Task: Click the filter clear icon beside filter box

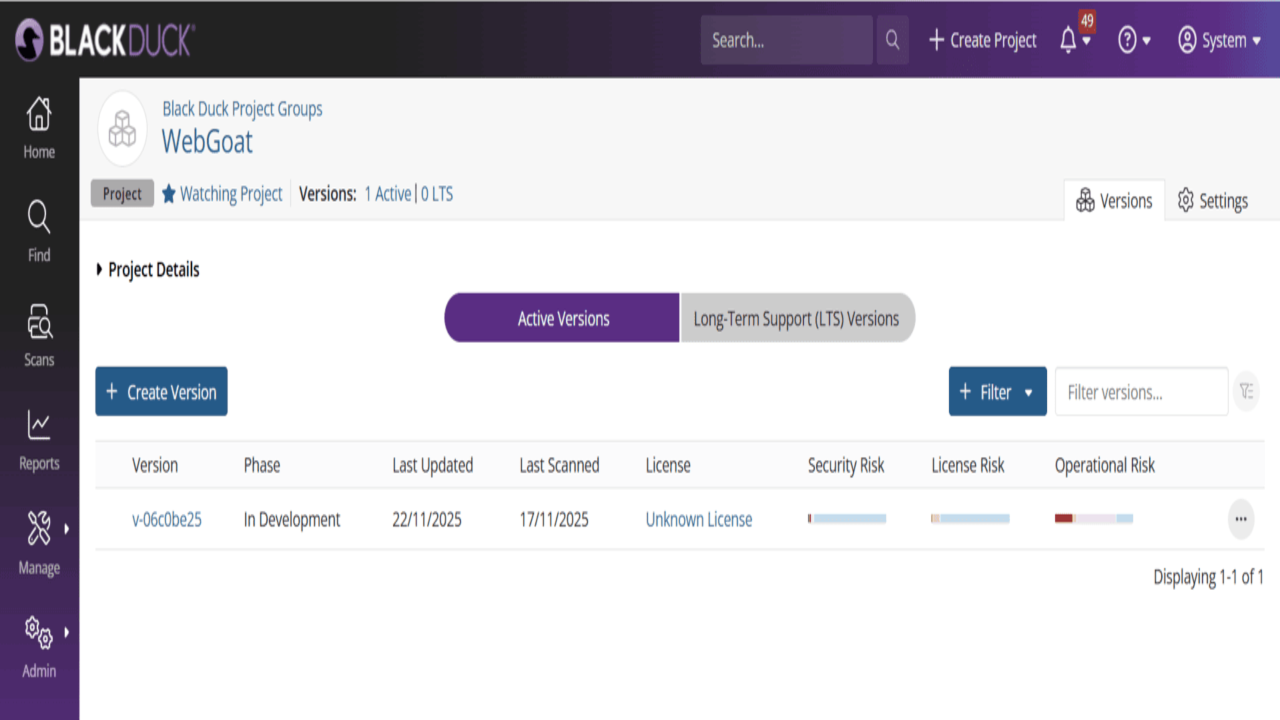Action: click(1246, 392)
